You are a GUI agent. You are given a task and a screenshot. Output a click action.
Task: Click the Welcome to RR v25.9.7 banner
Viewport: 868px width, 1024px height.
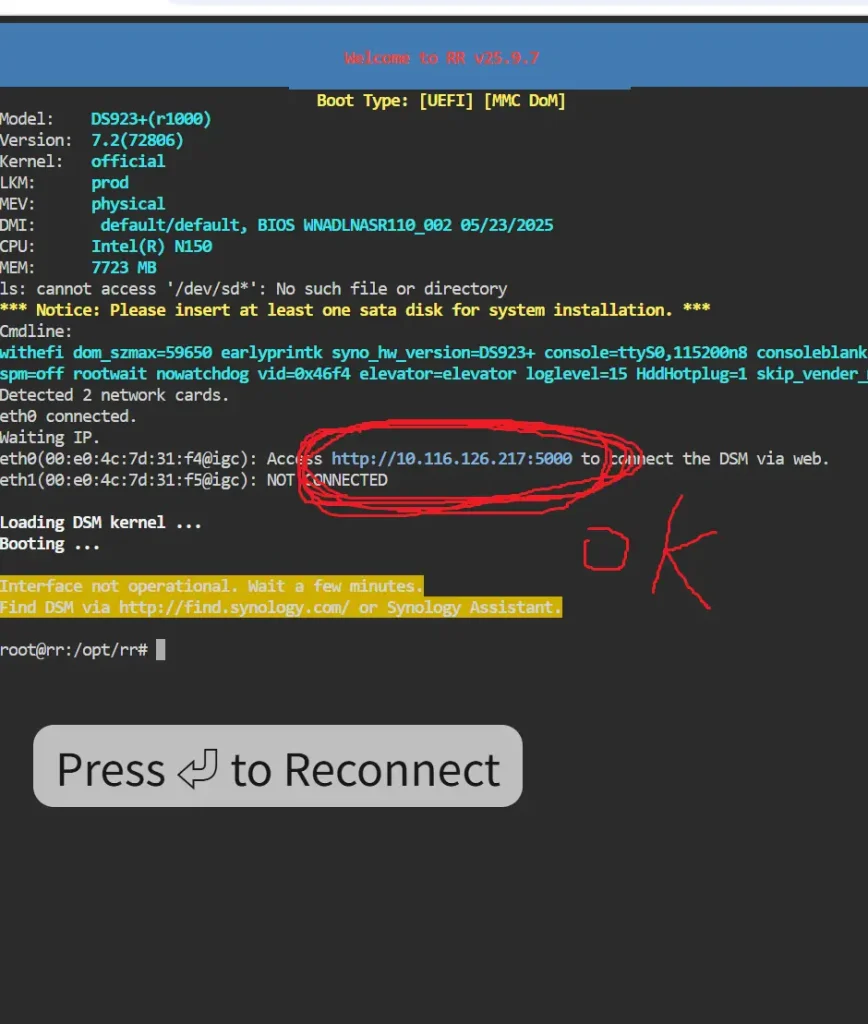[x=441, y=59]
